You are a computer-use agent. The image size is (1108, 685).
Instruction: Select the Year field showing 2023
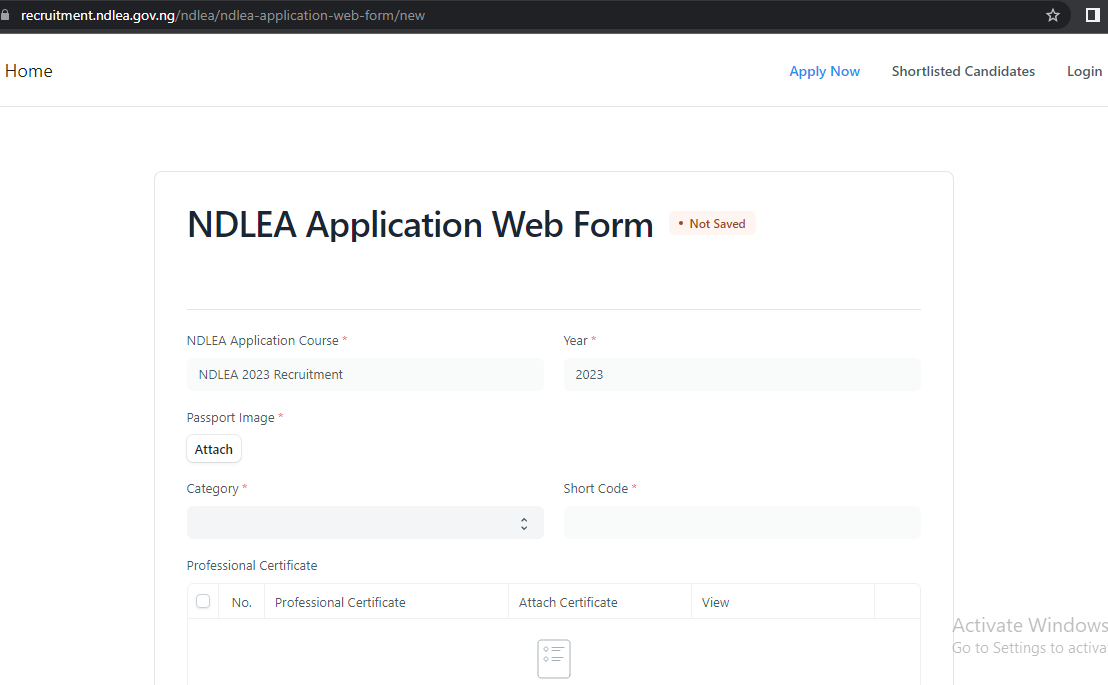[x=741, y=375]
